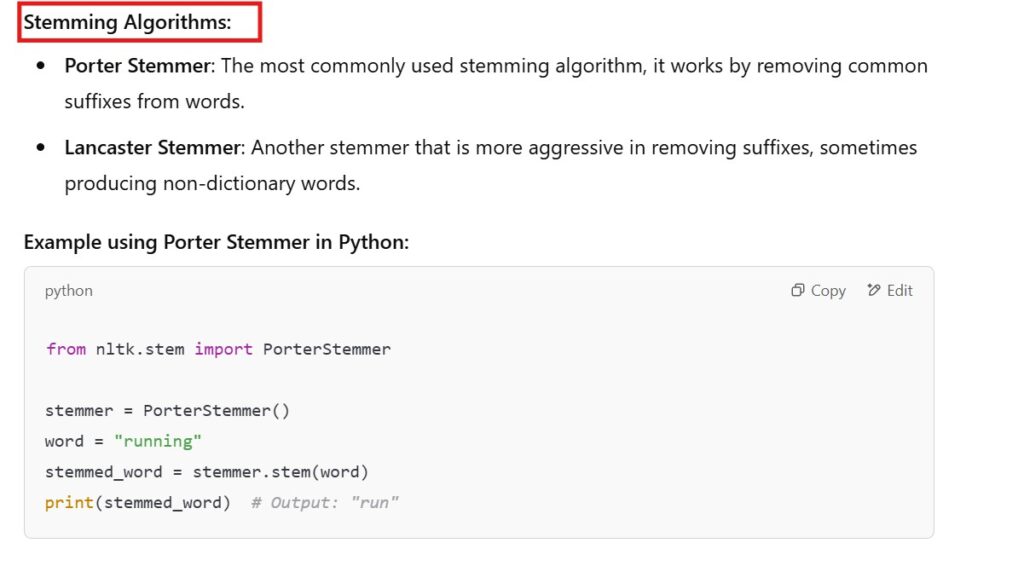The width and height of the screenshot is (1024, 572).
Task: Click the Edit pencil icon in code block
Action: tap(874, 291)
